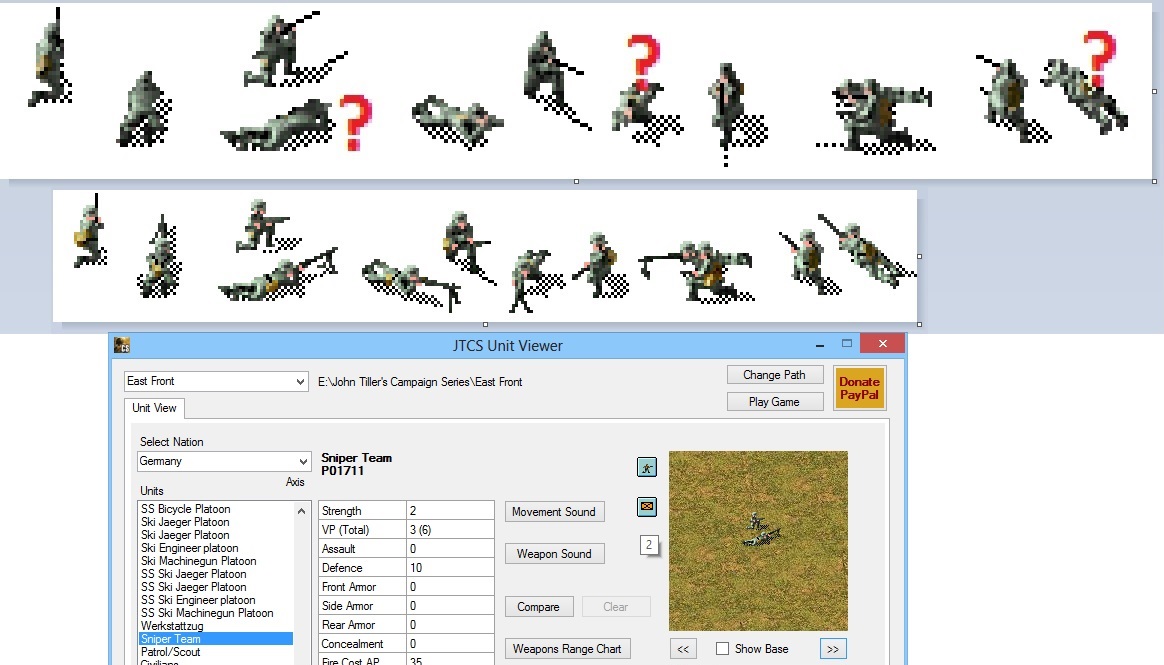The height and width of the screenshot is (665, 1164).
Task: Click the Assault row label
Action: [362, 549]
